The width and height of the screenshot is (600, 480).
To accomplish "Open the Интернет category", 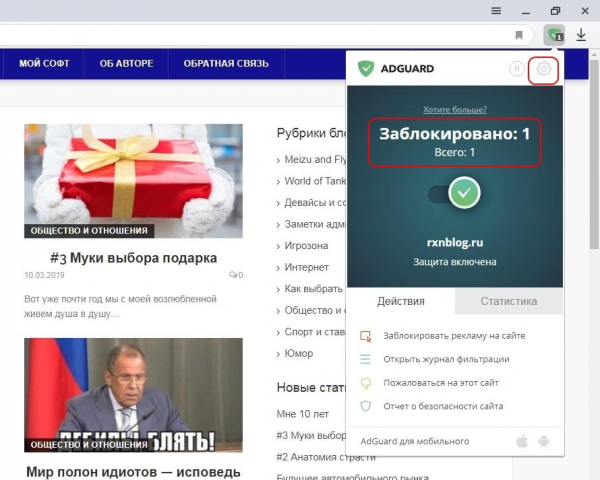I will click(307, 267).
